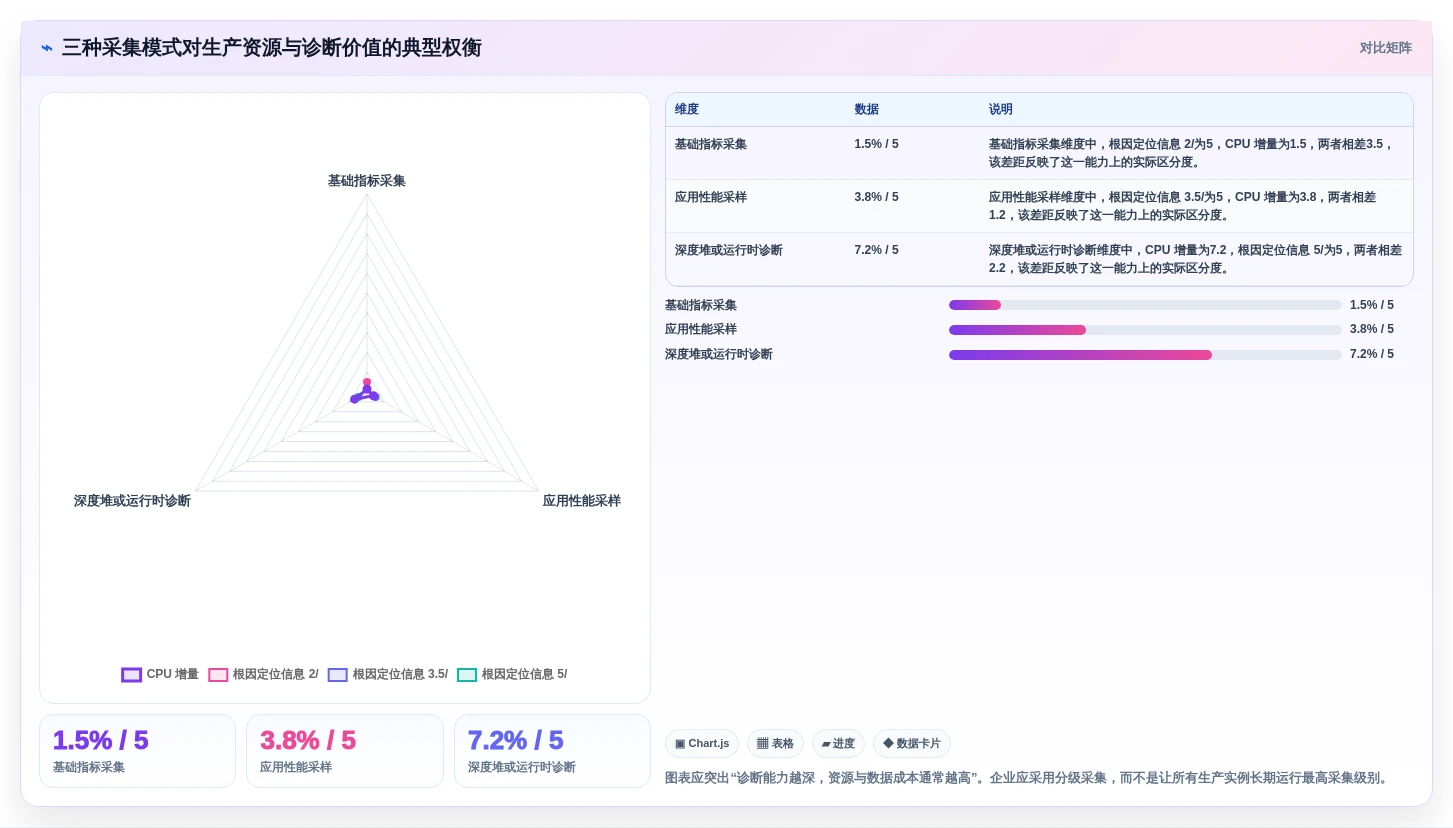The image size is (1453, 828).
Task: Click the radar axis label 基础指标采集
Action: pyautogui.click(x=367, y=181)
